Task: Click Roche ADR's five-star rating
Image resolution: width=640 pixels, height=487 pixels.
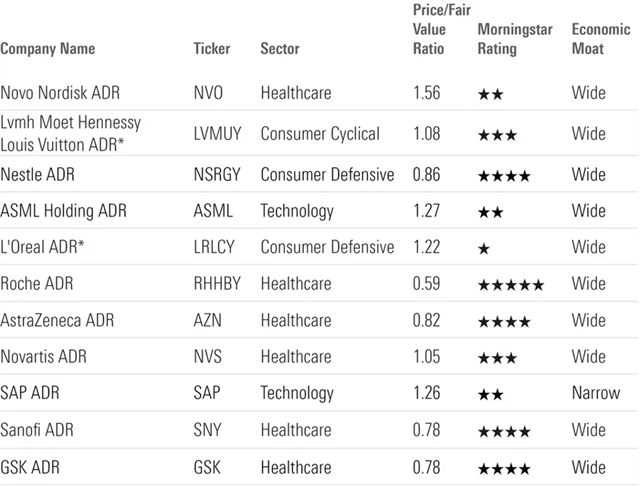Action: pos(511,285)
